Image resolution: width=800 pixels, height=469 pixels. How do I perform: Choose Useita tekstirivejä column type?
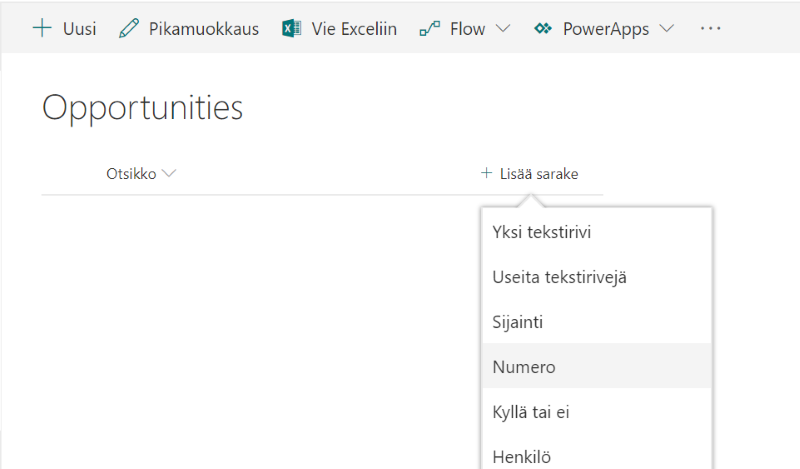coord(560,276)
